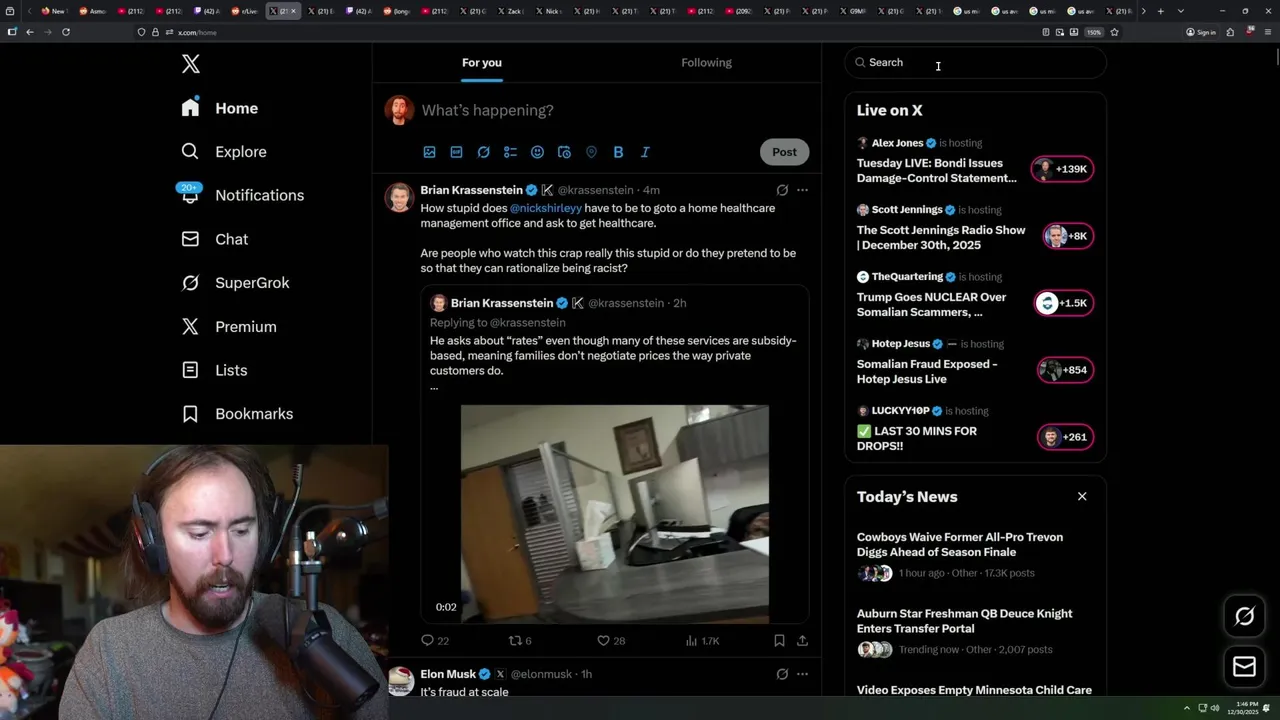Viewport: 1280px width, 720px height.
Task: Open Explore from the sidebar
Action: [x=223, y=152]
